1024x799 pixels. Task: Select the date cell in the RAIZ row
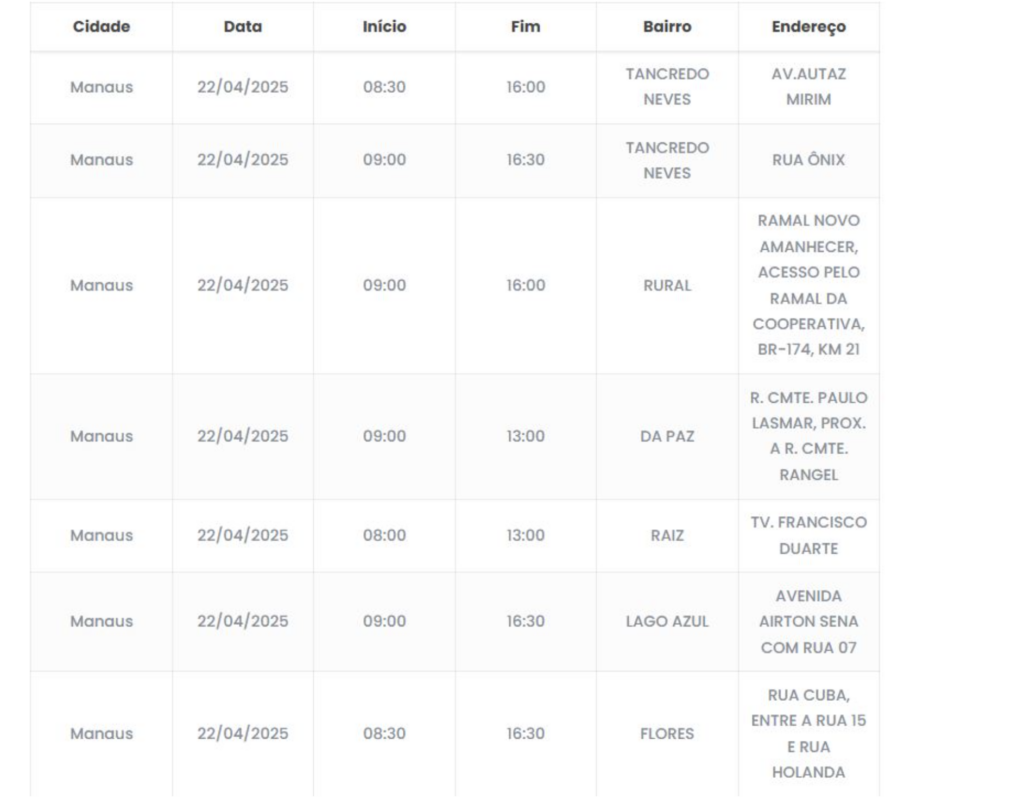[242, 535]
